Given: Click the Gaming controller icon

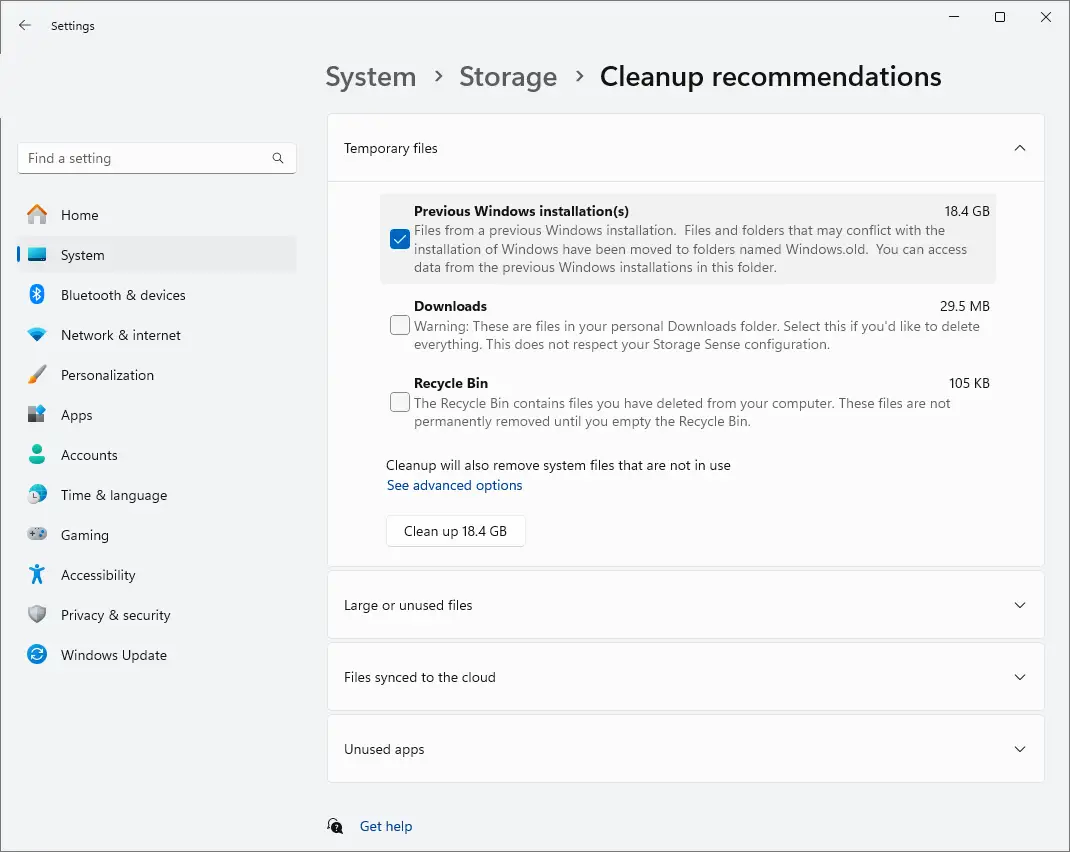Looking at the screenshot, I should 37,534.
